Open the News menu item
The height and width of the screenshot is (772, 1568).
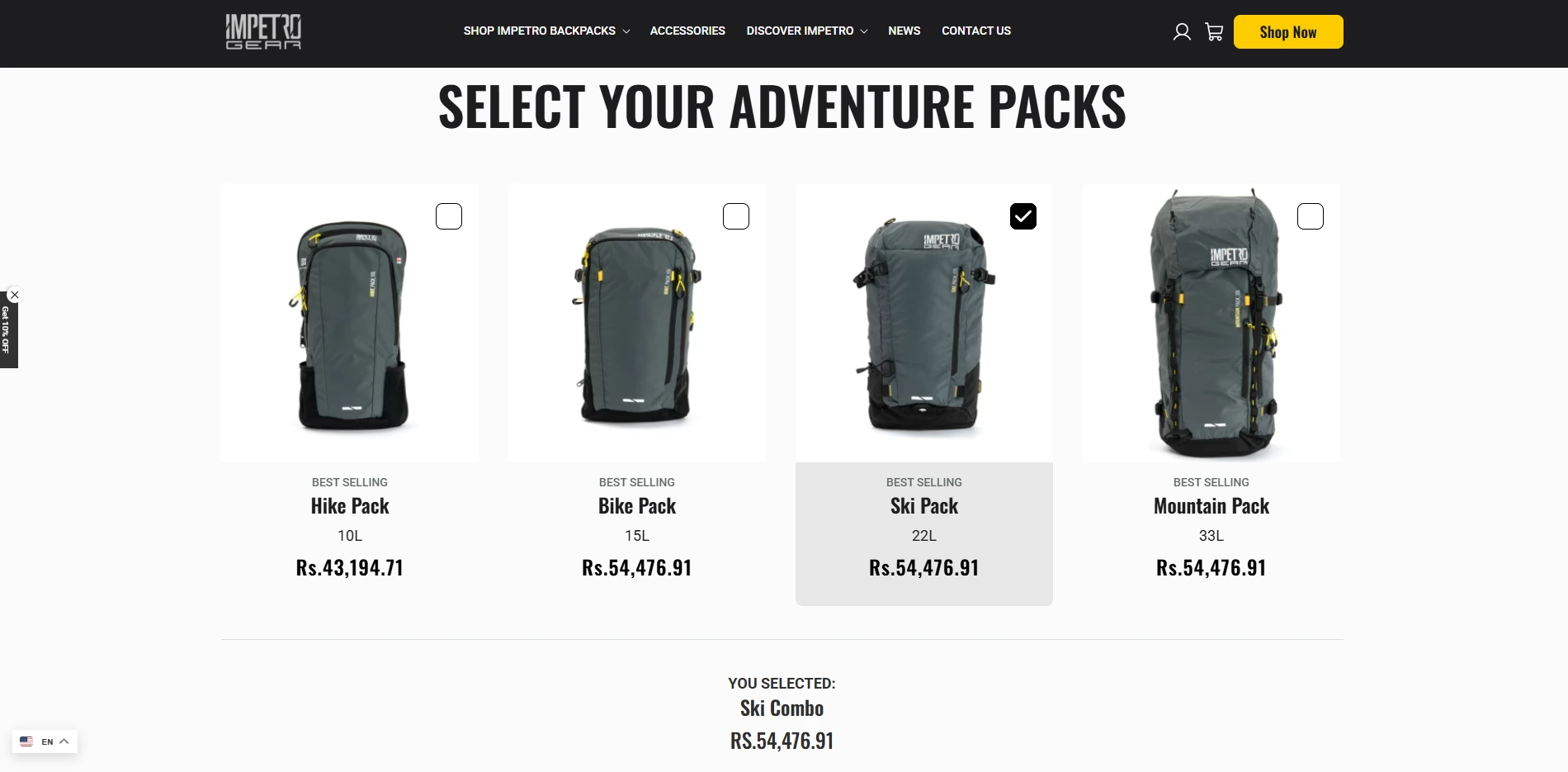(x=904, y=31)
